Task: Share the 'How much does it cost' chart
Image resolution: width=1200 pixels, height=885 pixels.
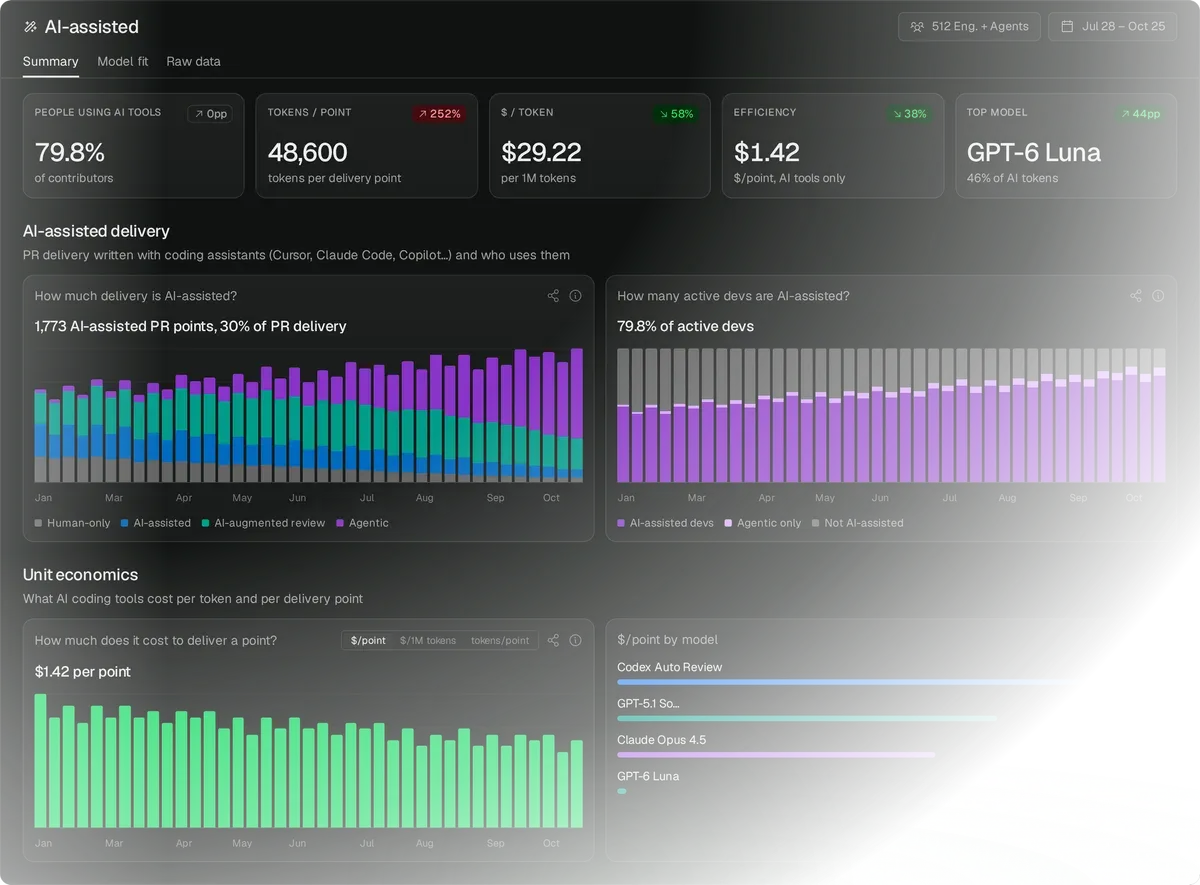Action: [553, 640]
